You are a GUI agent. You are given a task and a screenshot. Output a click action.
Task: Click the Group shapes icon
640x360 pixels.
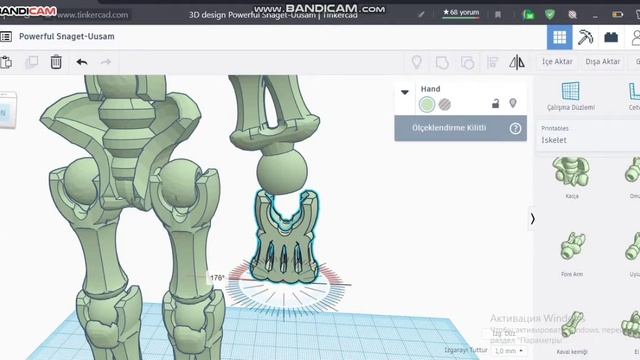[x=442, y=62]
